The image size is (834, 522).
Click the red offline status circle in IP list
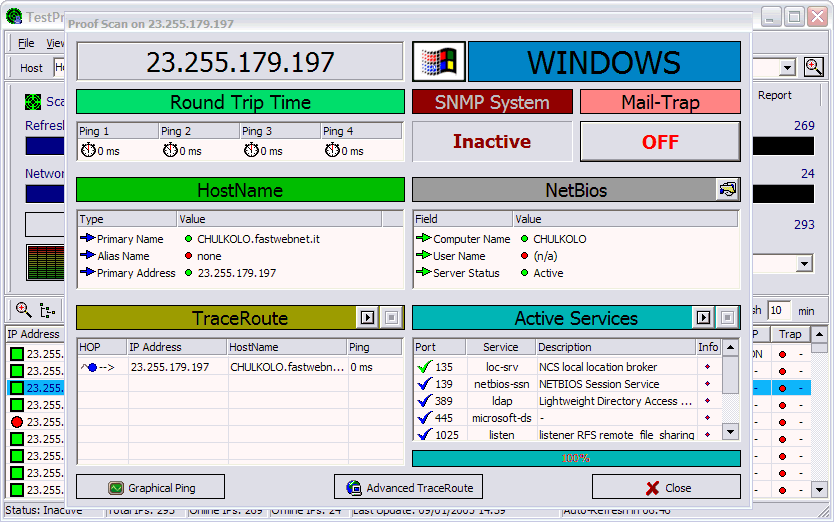pyautogui.click(x=17, y=422)
